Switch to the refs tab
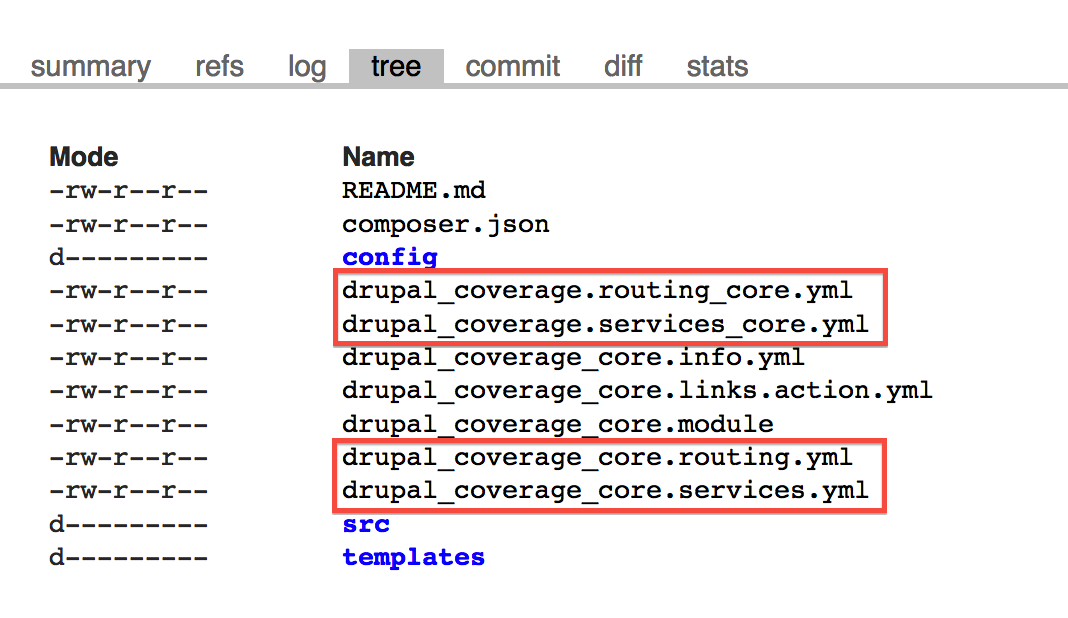Viewport: 1068px width, 618px height. click(219, 67)
